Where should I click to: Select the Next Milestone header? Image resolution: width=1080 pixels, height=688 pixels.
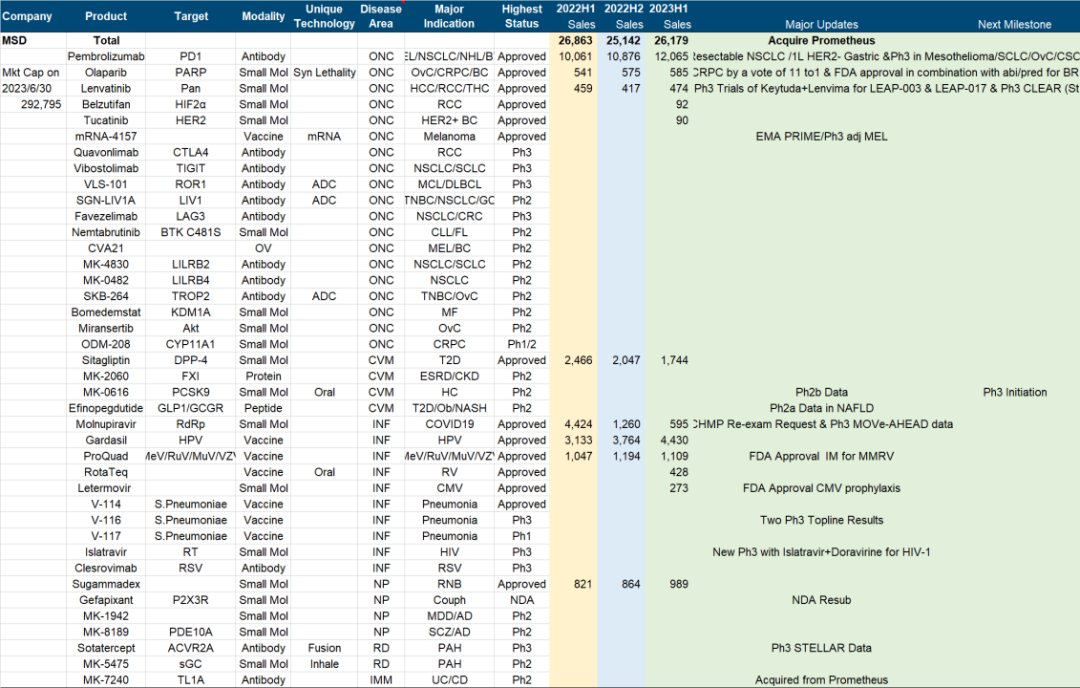1015,24
